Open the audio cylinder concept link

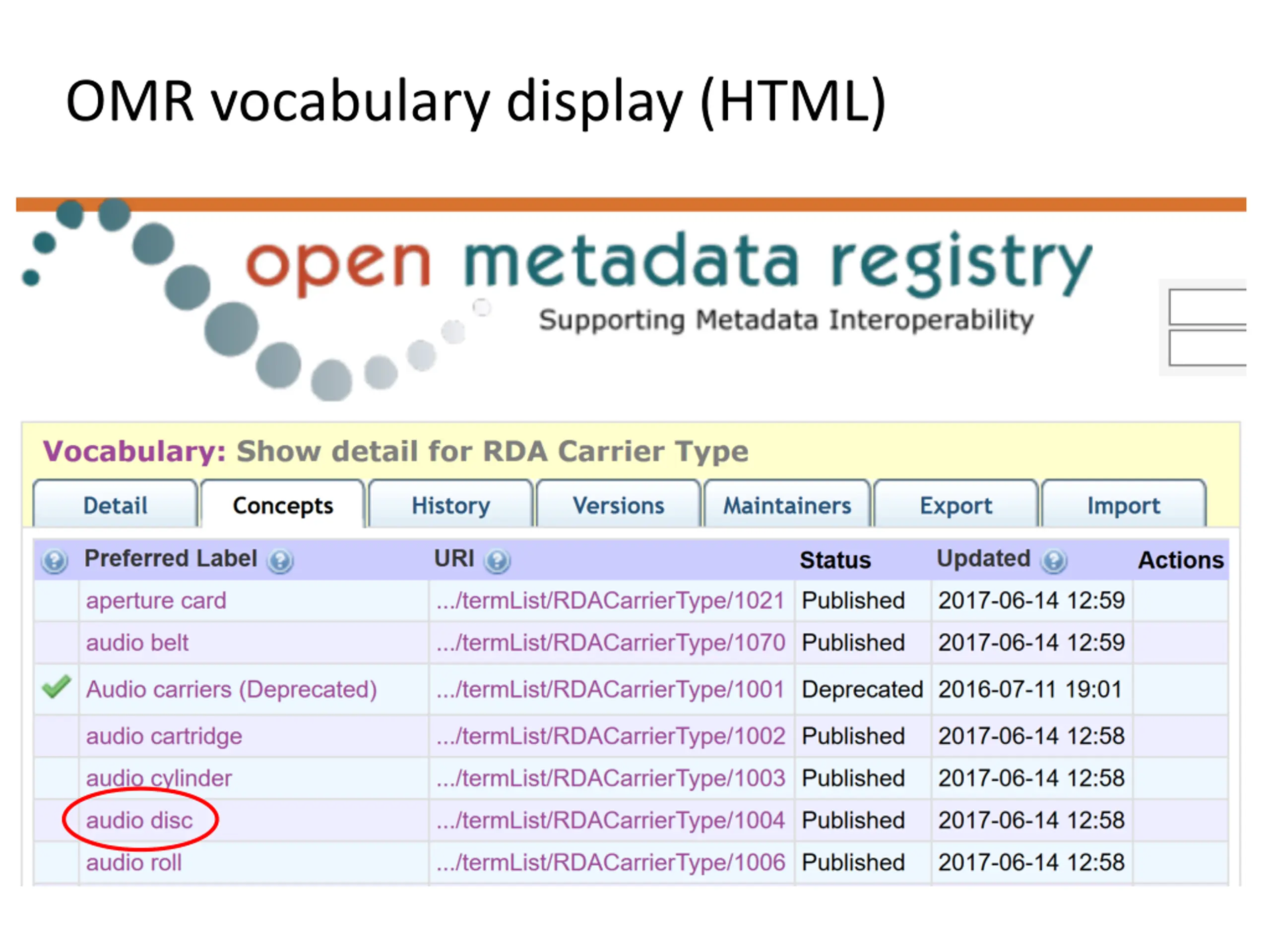159,778
